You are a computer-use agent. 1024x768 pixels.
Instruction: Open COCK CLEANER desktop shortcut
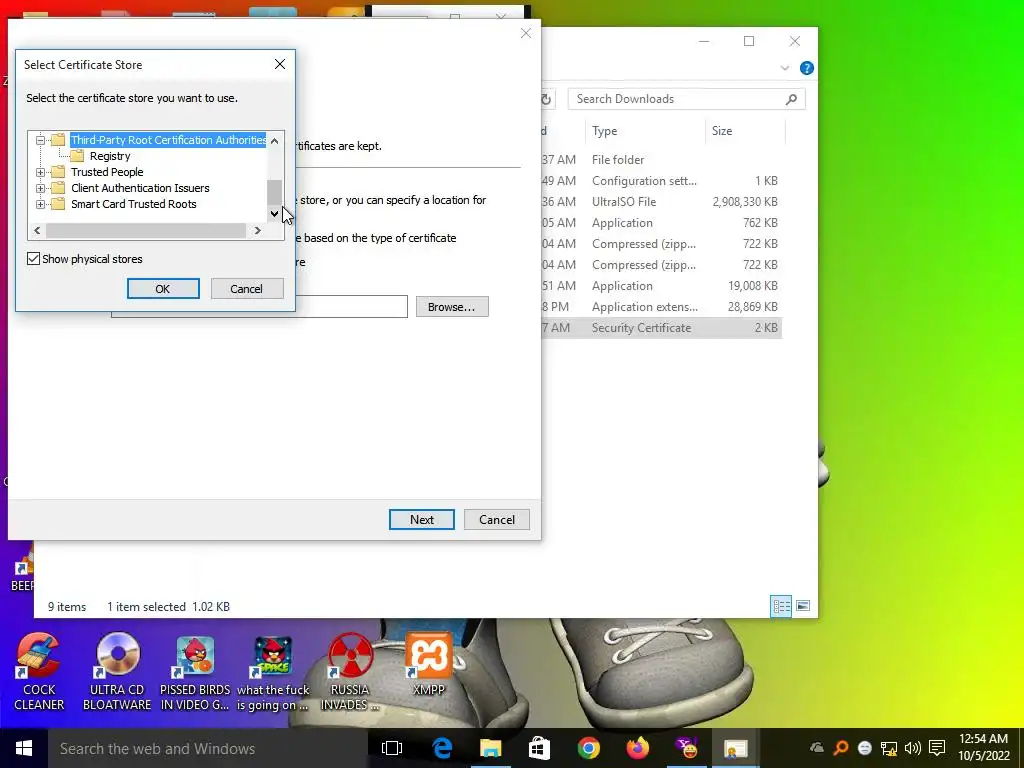click(x=39, y=673)
